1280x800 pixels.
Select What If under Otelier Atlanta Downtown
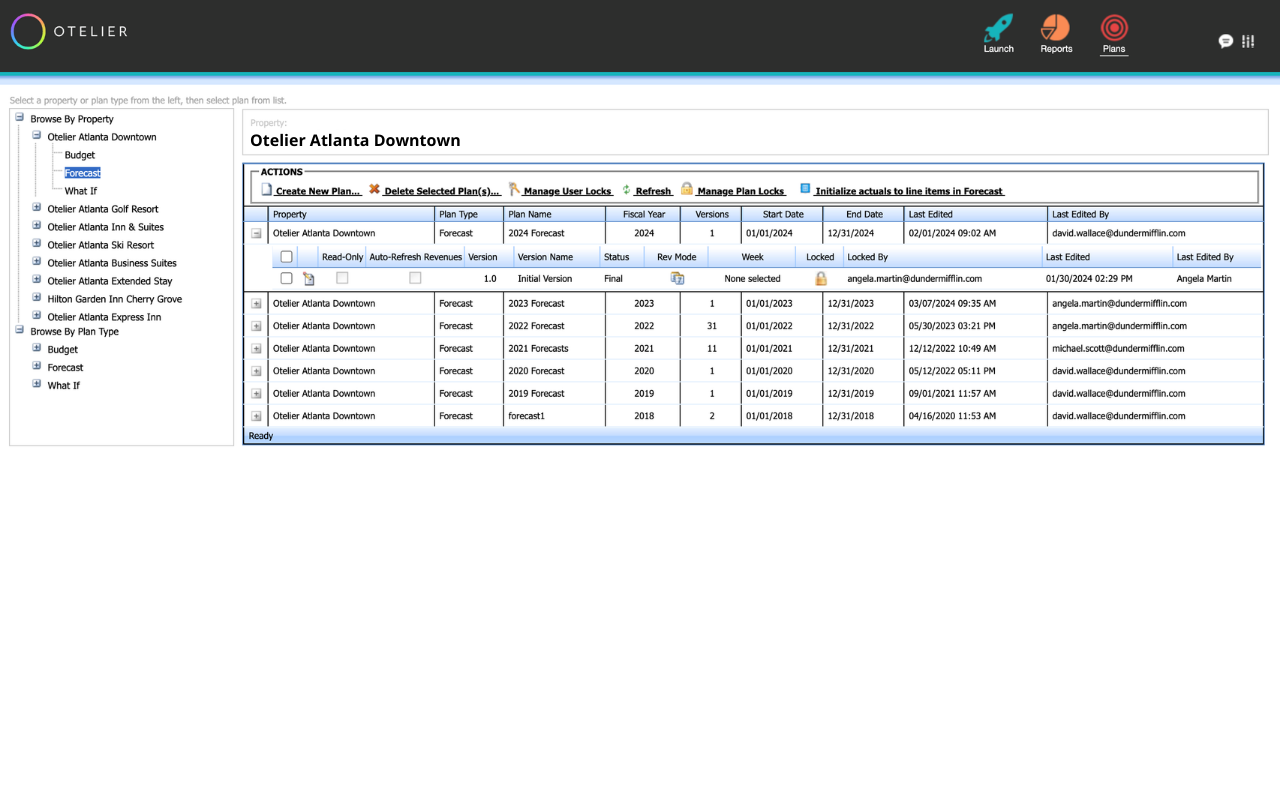(x=81, y=191)
